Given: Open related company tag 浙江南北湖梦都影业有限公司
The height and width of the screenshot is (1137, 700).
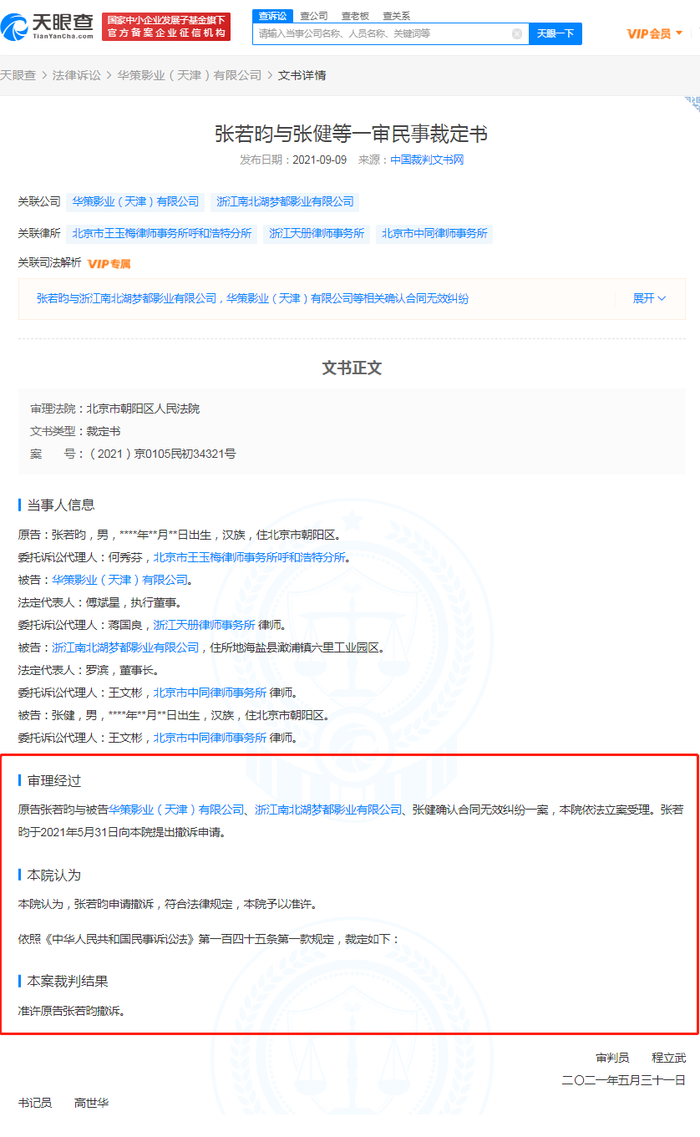Looking at the screenshot, I should (x=285, y=202).
